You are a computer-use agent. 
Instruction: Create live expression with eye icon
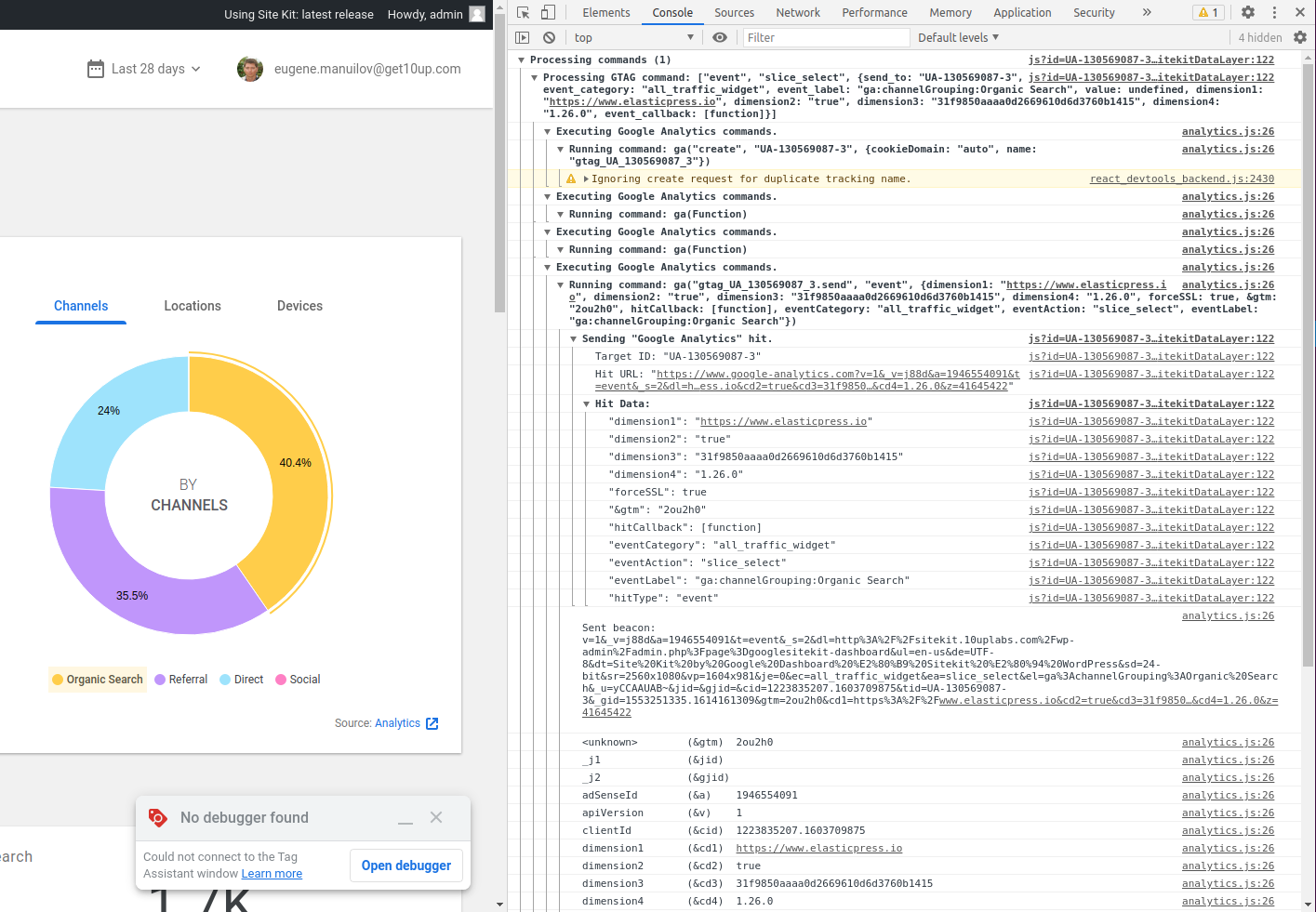click(x=720, y=37)
